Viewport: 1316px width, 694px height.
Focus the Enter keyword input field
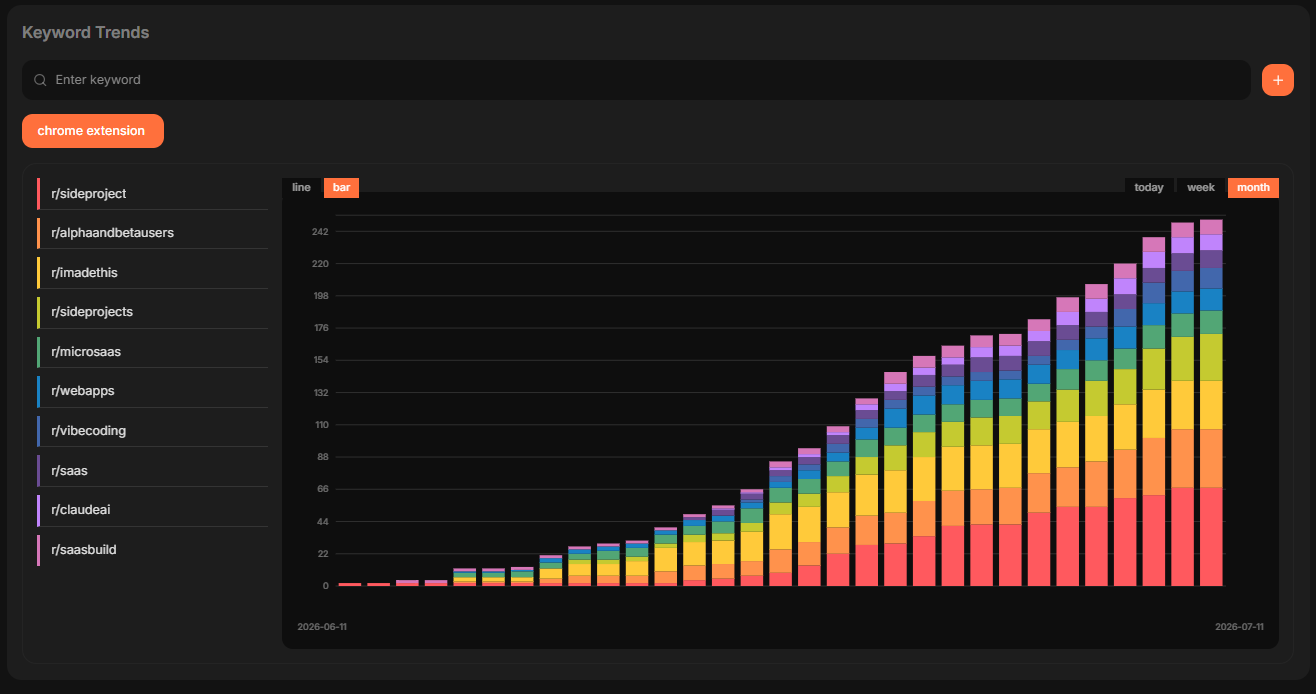[x=636, y=80]
